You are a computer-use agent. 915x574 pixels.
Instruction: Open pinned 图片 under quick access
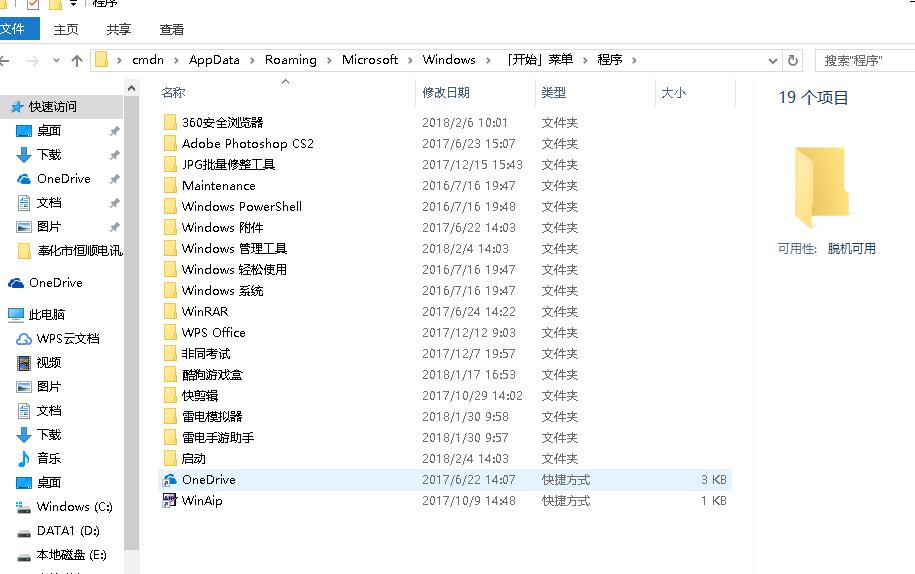click(49, 226)
